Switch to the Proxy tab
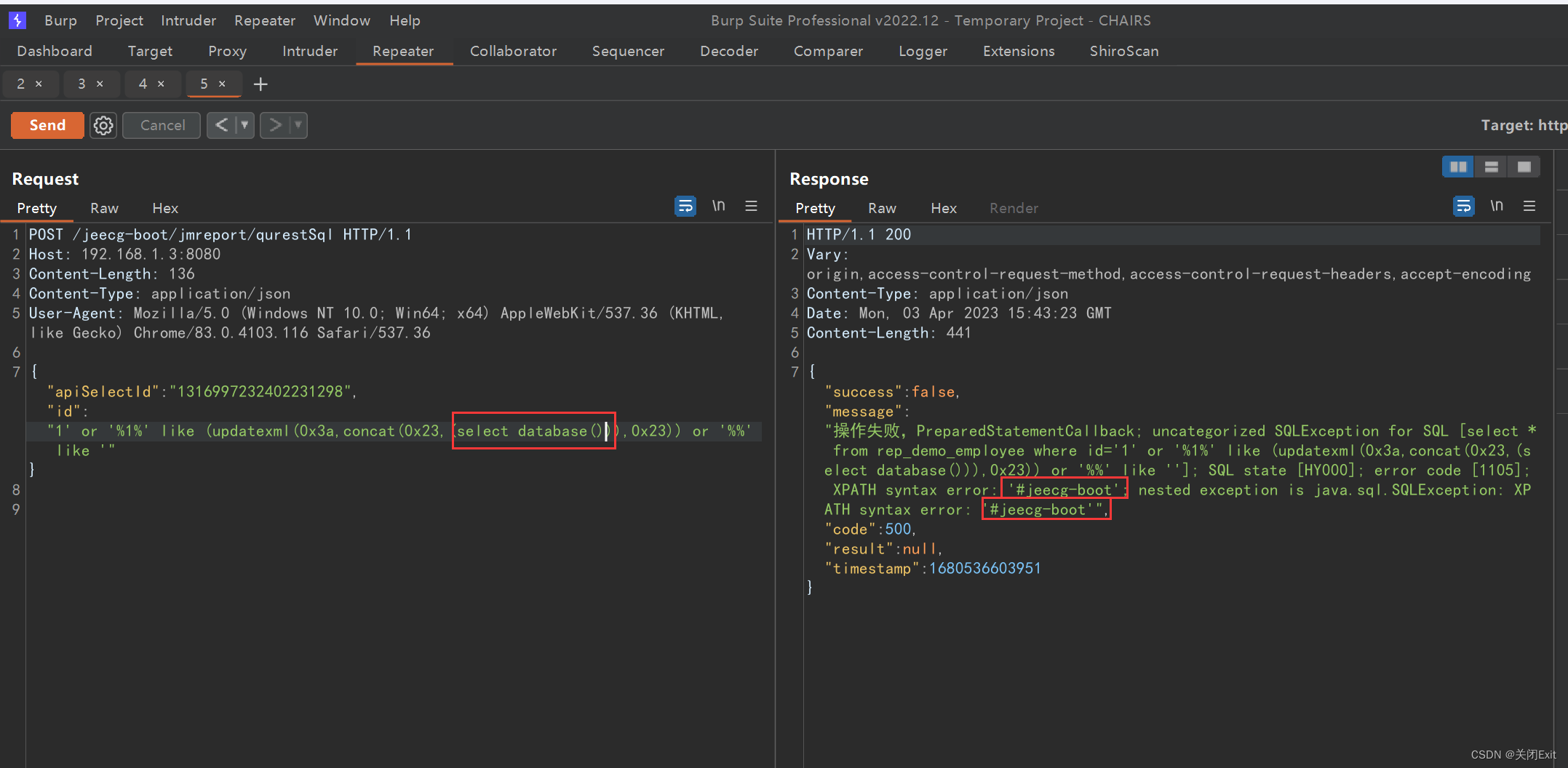1568x768 pixels. 227,51
